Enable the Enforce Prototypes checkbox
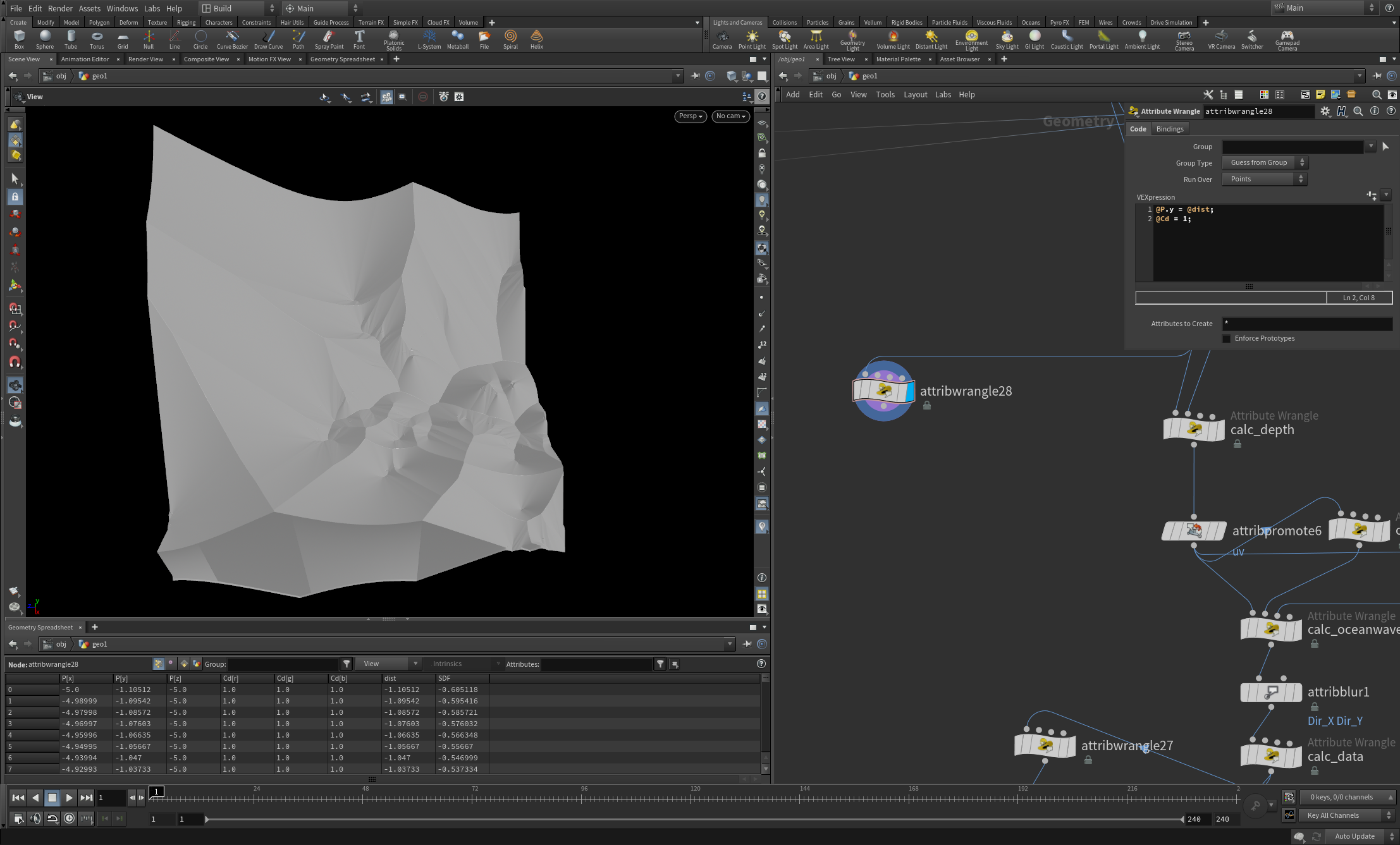Image resolution: width=1400 pixels, height=845 pixels. pyautogui.click(x=1227, y=339)
